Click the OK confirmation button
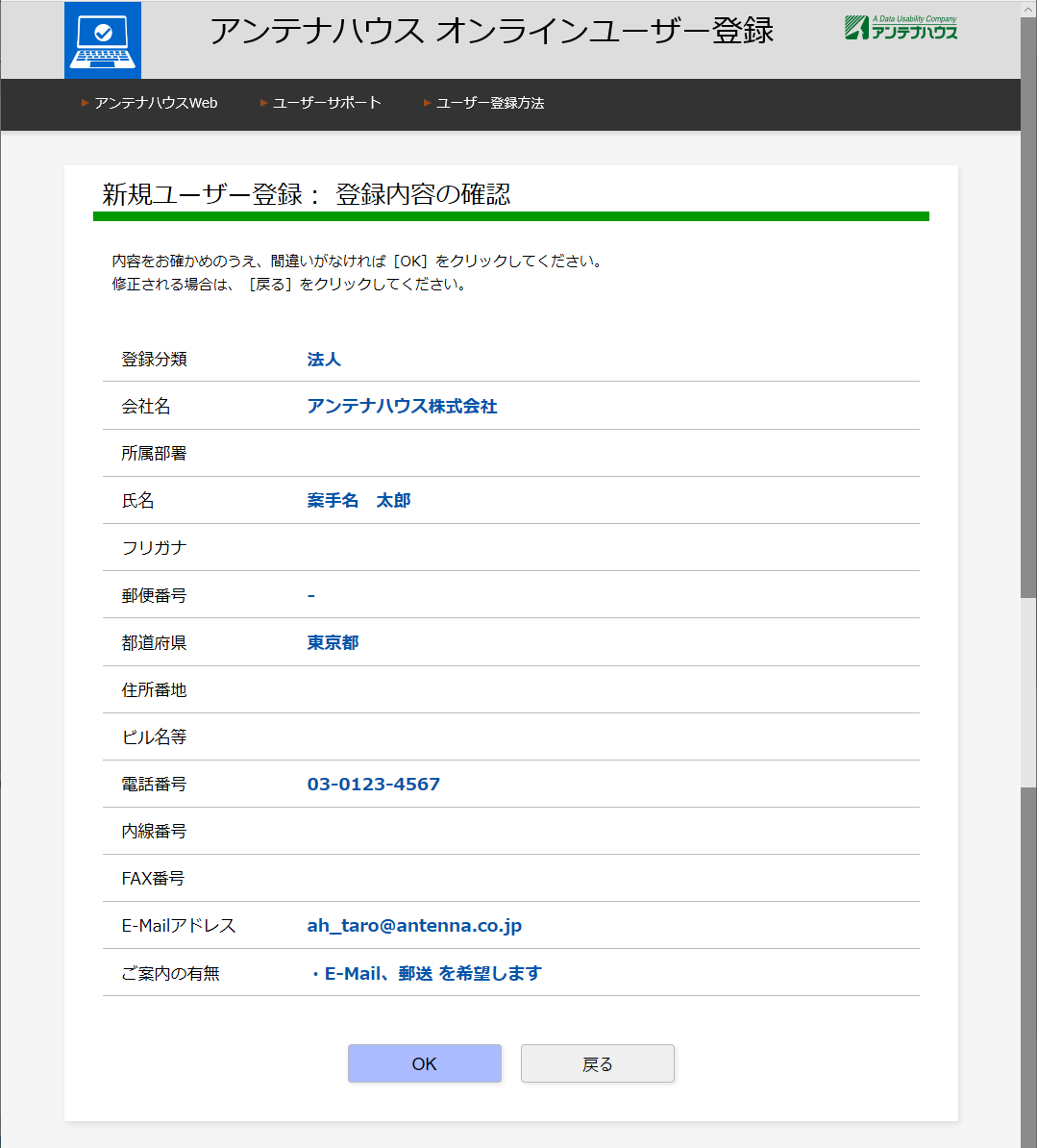This screenshot has height=1148, width=1037. point(424,1063)
